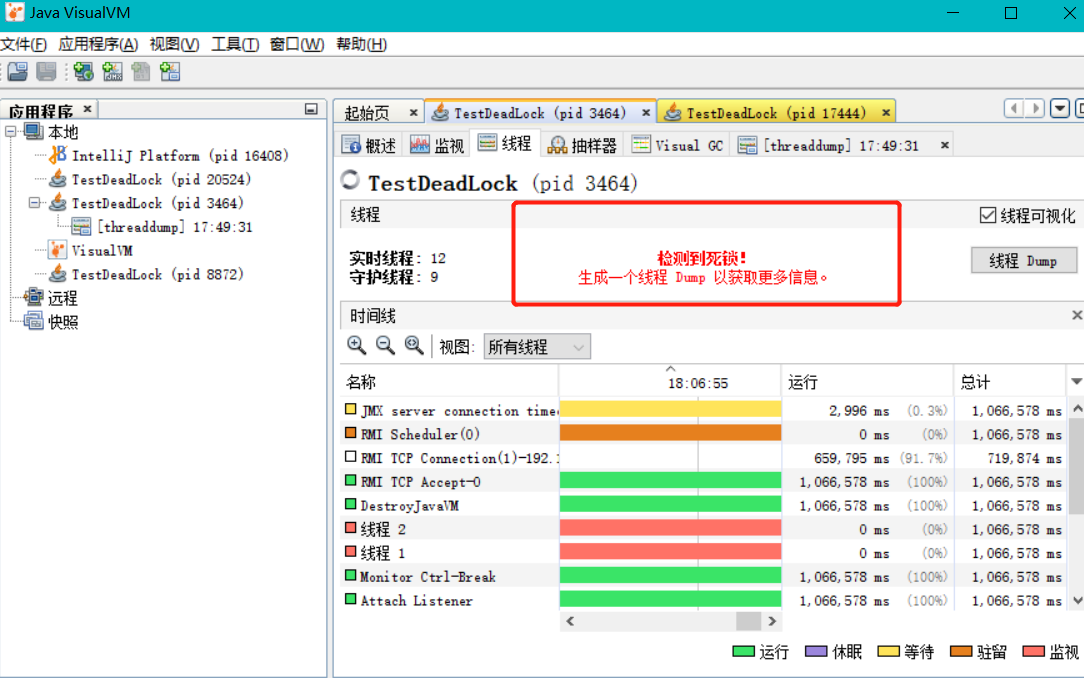Sort by the 运行 column header

pyautogui.click(x=868, y=382)
